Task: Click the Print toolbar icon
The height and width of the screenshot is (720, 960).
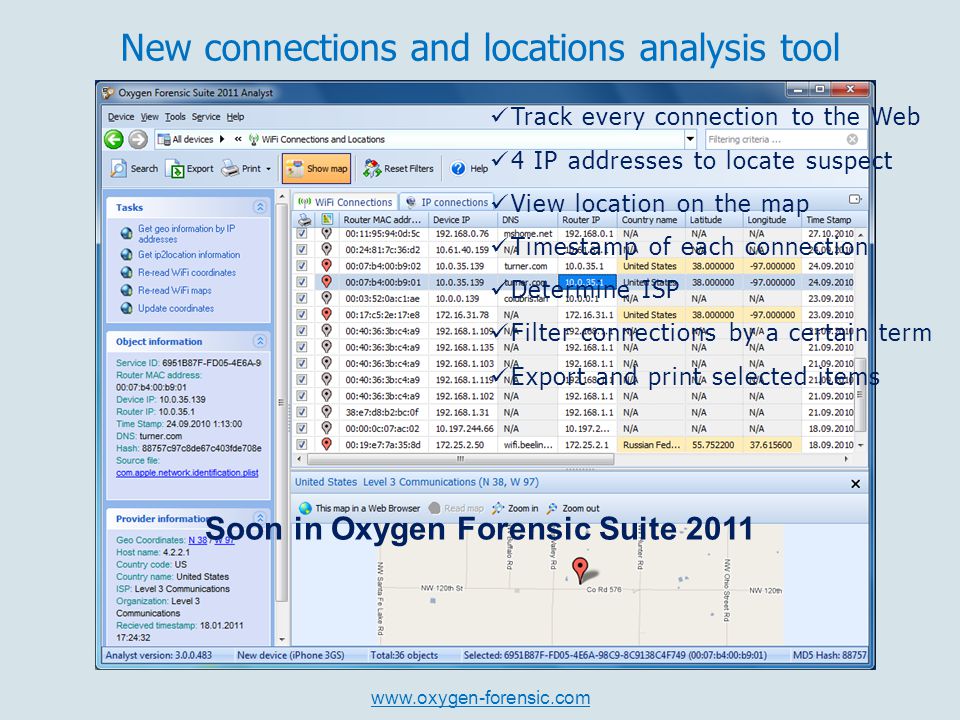Action: pyautogui.click(x=230, y=168)
